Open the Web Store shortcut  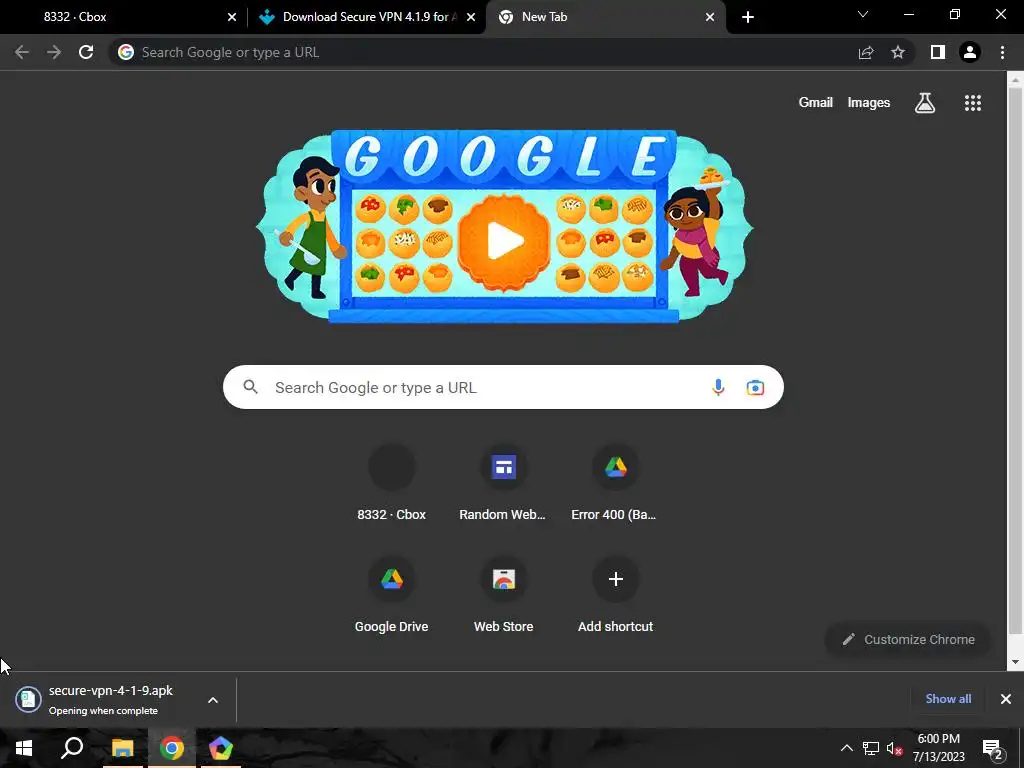(504, 596)
